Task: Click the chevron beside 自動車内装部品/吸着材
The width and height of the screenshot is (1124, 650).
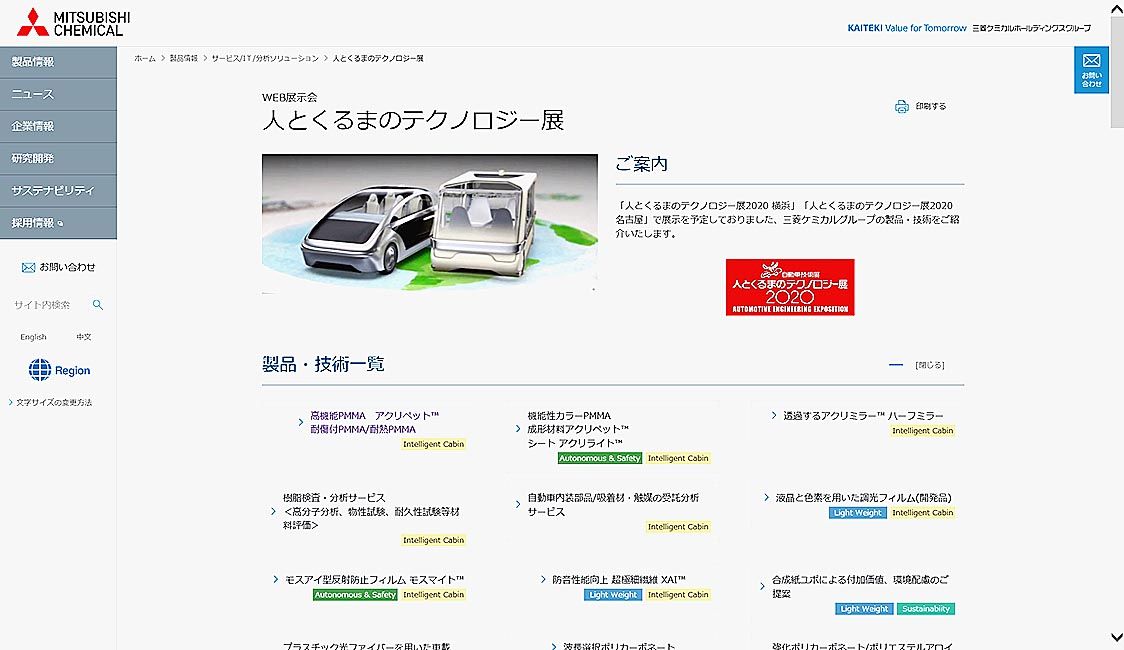Action: tap(518, 505)
